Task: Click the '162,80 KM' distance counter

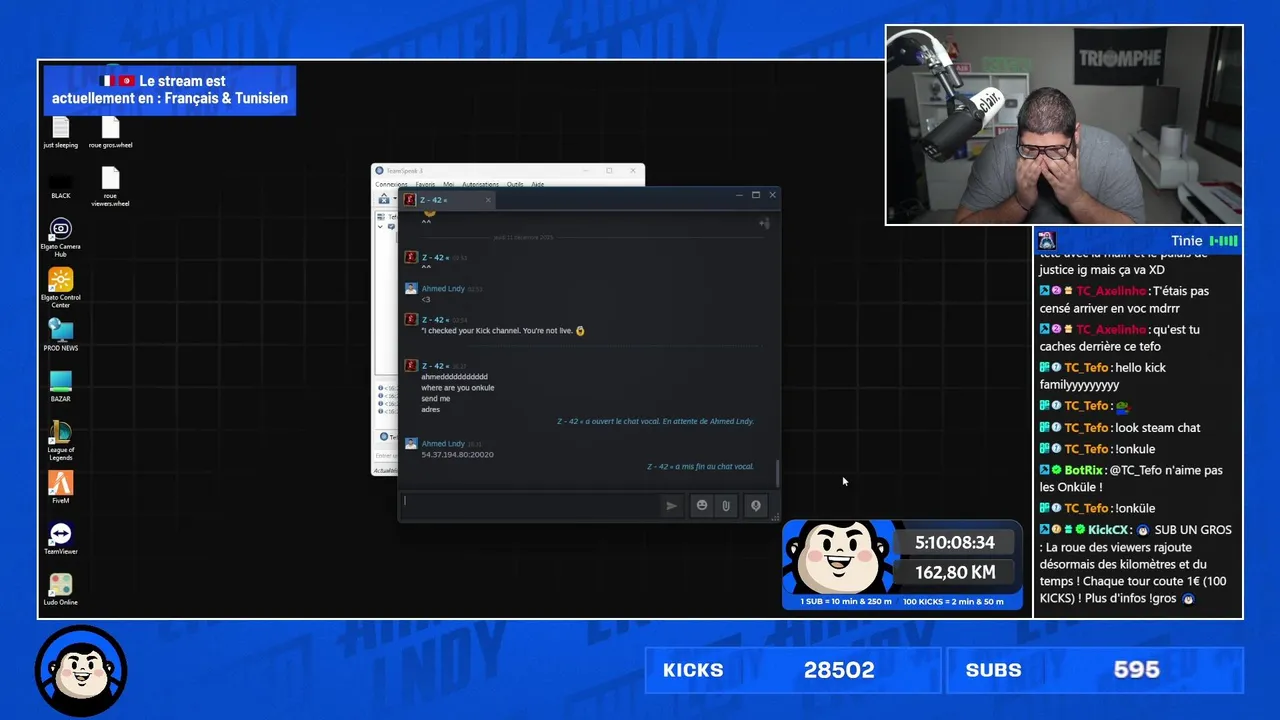Action: coord(955,573)
